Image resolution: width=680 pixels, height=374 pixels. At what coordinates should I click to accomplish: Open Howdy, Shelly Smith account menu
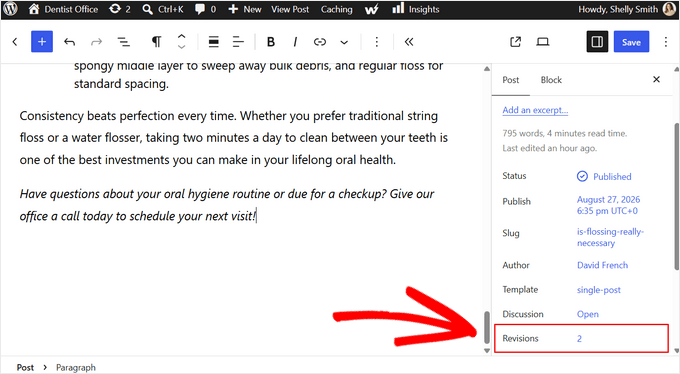click(618, 9)
